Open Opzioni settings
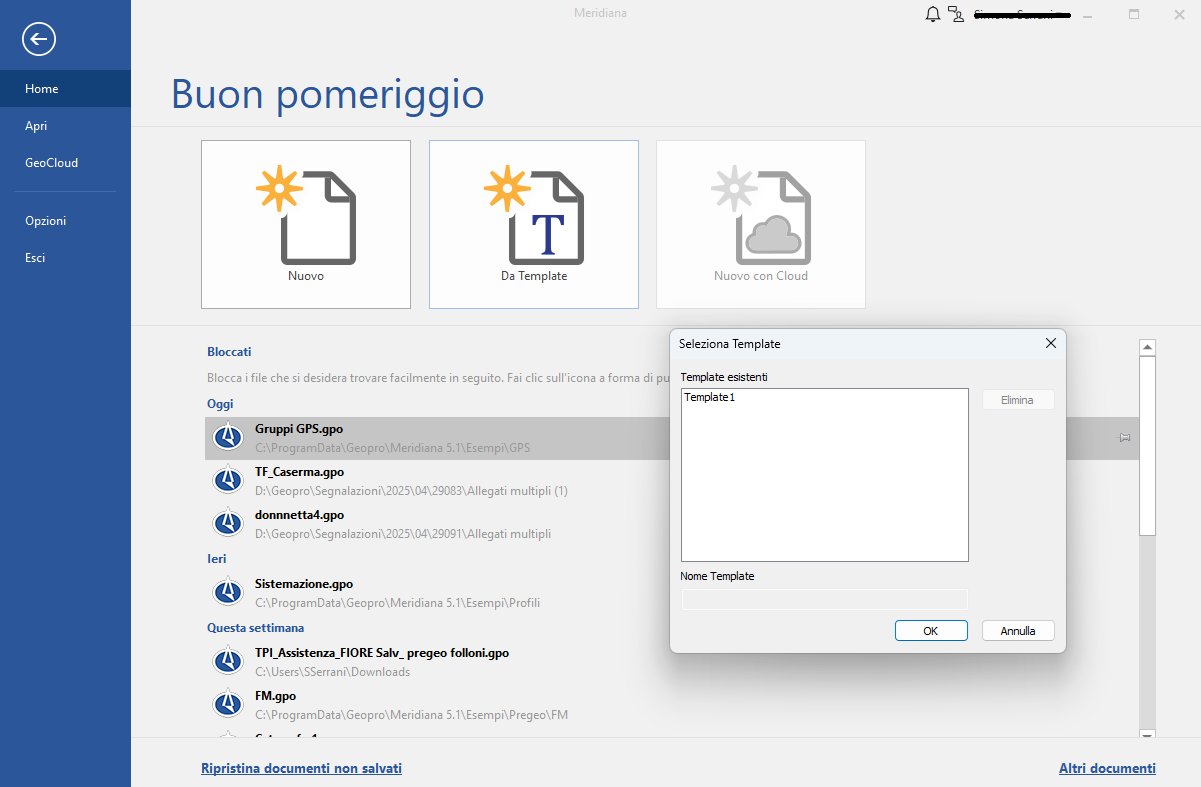Image resolution: width=1201 pixels, height=787 pixels. (x=65, y=221)
